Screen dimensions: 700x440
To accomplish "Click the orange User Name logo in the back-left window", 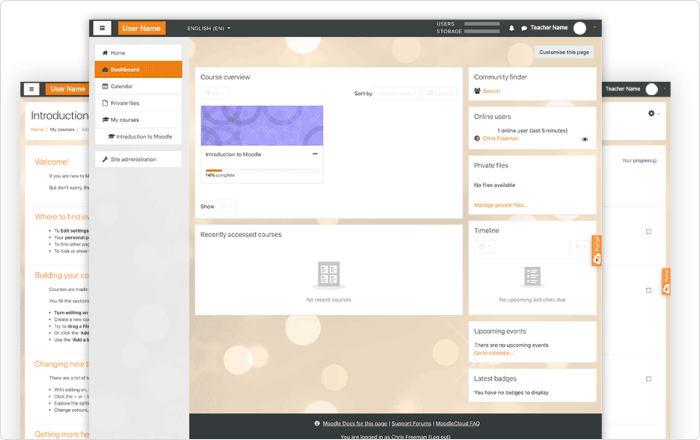I will pyautogui.click(x=67, y=89).
